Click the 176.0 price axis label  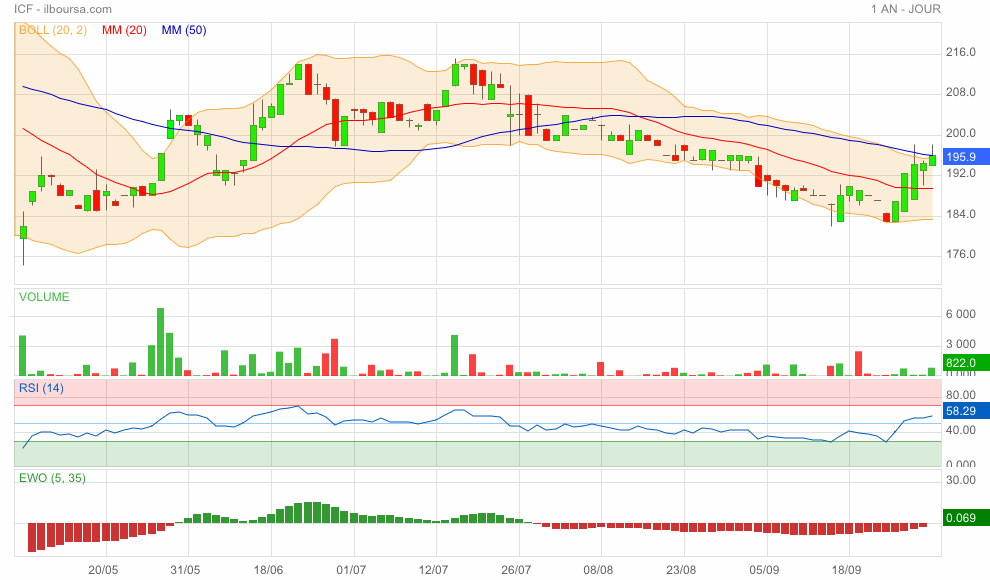[x=960, y=254]
